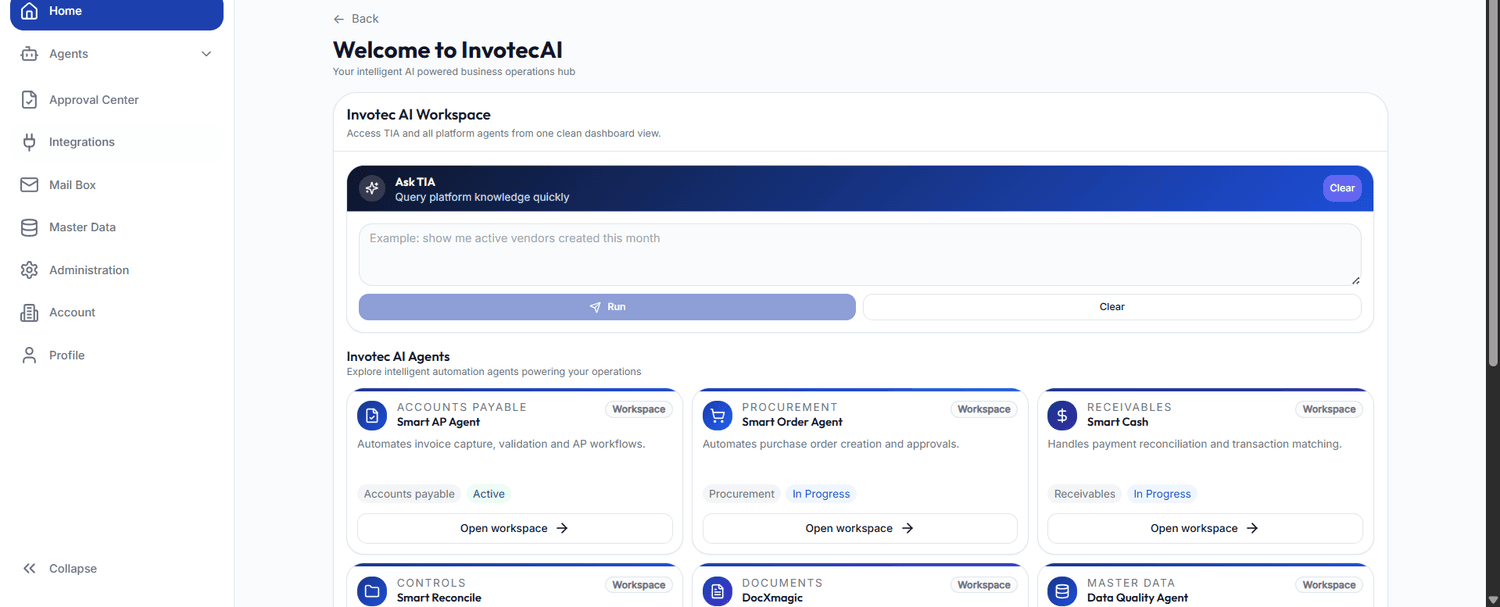Click into the Ask TIA query text area
The height and width of the screenshot is (607, 1500).
[860, 254]
